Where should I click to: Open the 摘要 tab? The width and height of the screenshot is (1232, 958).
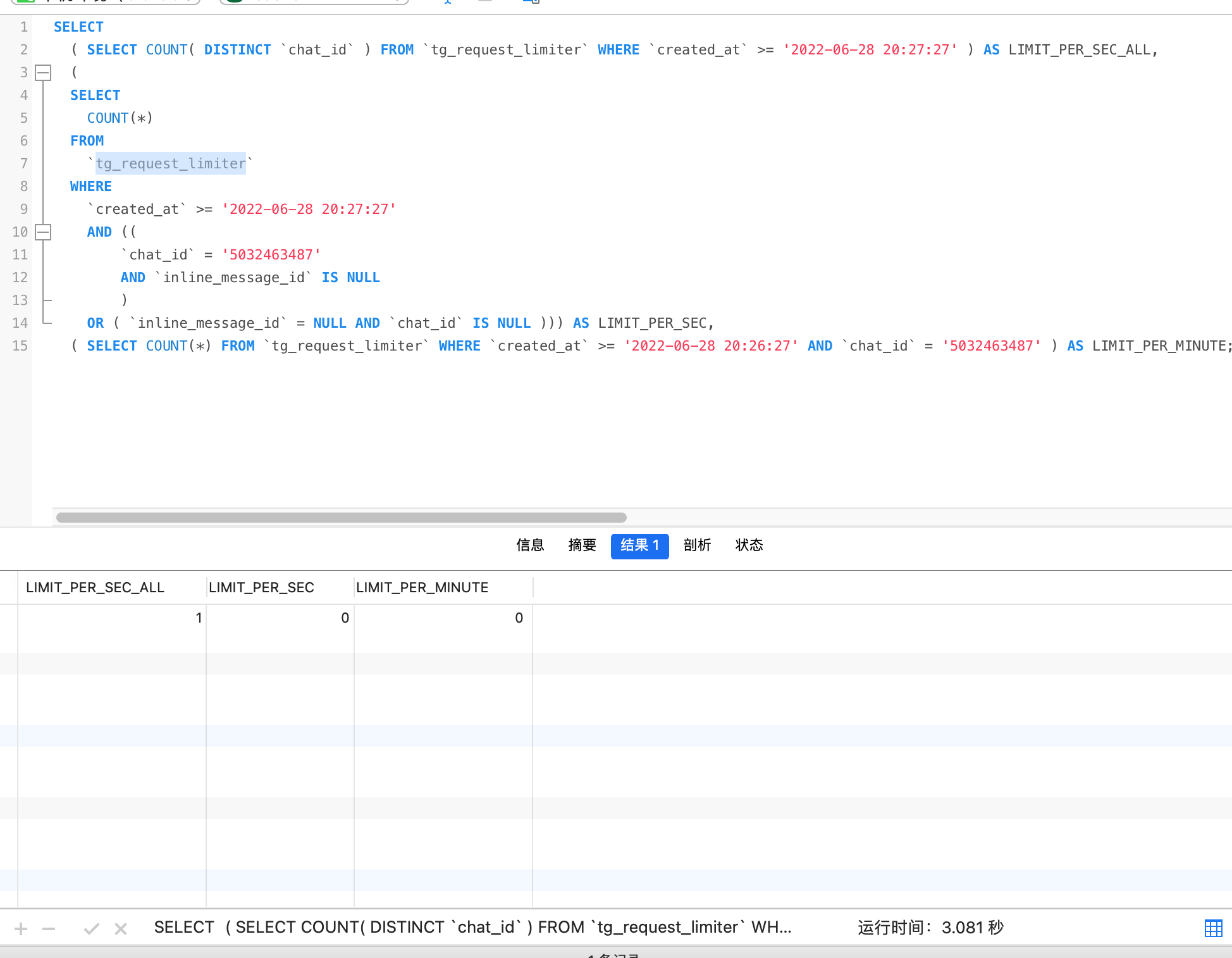pyautogui.click(x=582, y=545)
